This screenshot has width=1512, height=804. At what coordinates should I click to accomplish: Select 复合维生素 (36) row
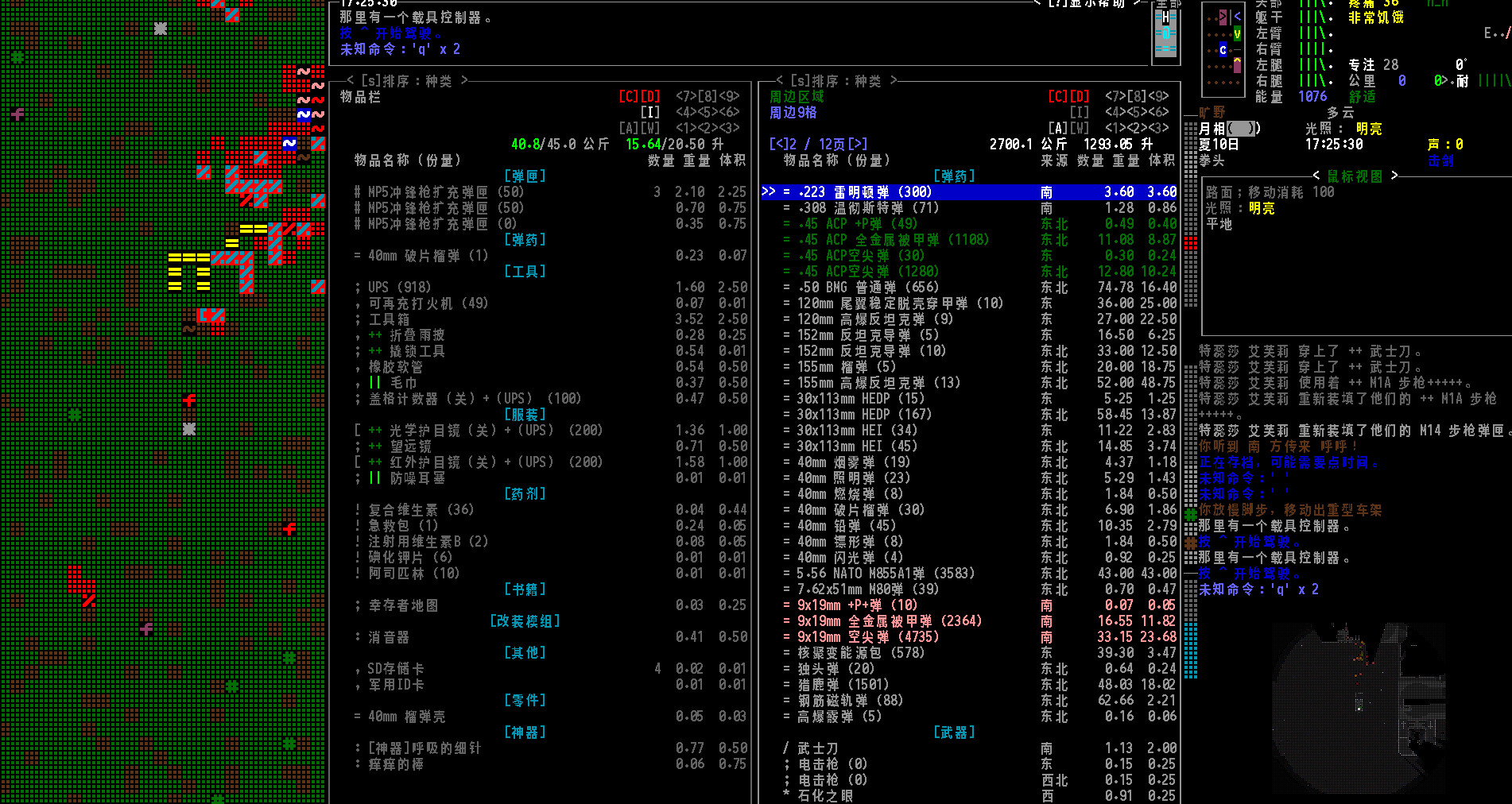(x=549, y=510)
